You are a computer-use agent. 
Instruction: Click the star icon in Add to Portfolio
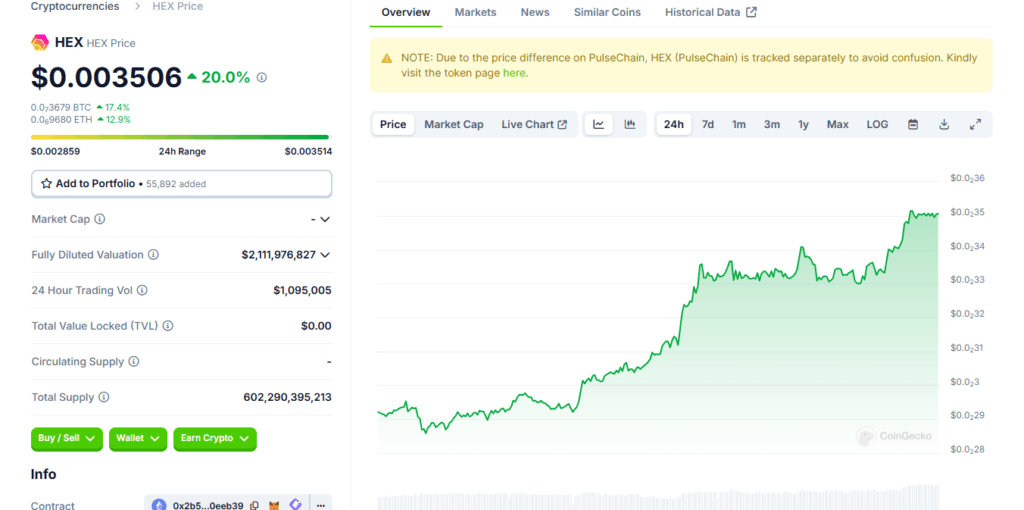click(x=46, y=183)
